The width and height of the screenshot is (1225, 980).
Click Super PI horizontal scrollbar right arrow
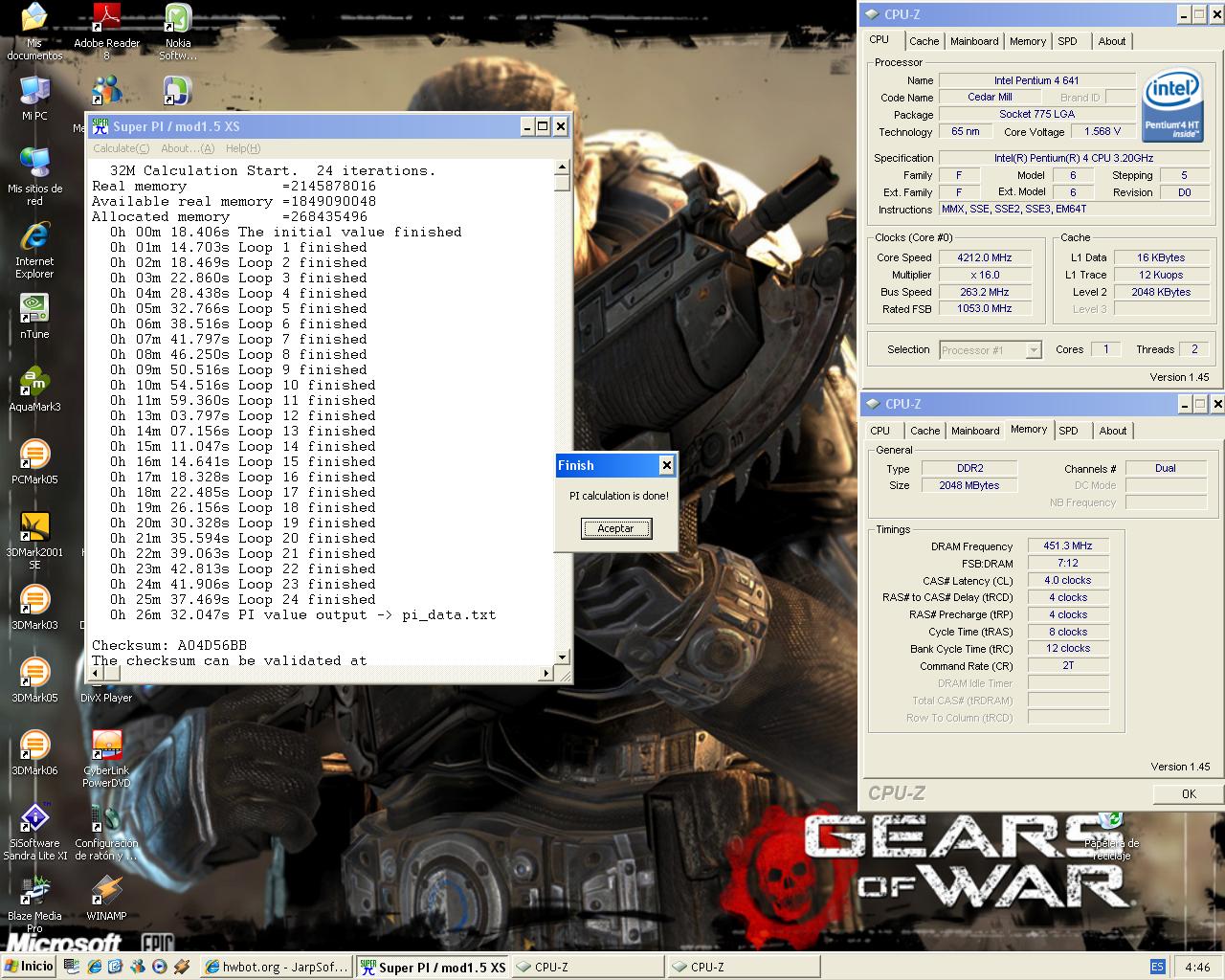coord(546,673)
